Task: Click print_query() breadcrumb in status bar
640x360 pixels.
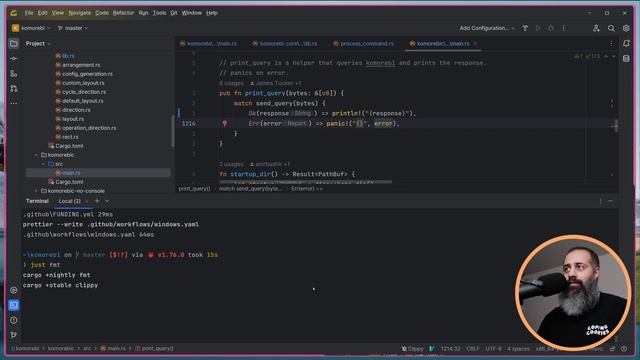Action: (154, 349)
